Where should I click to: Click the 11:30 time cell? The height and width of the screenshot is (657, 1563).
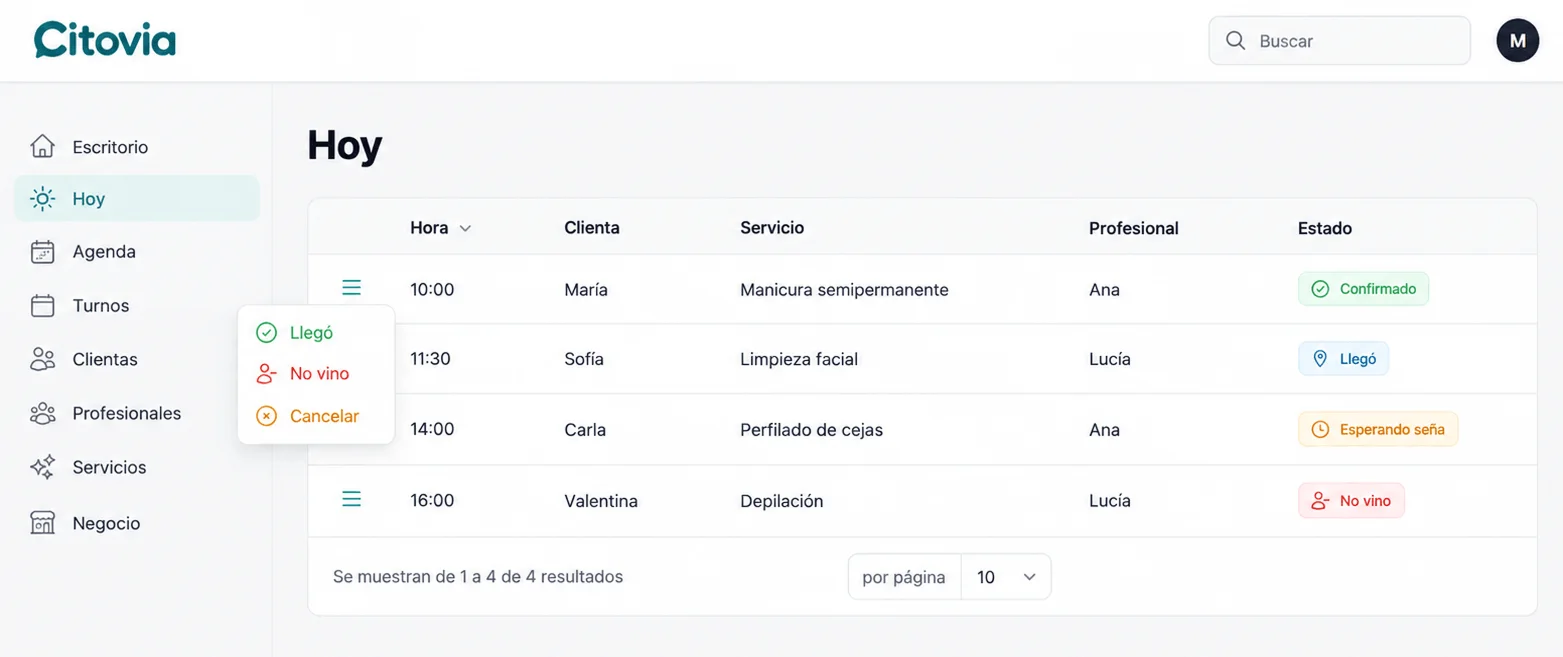click(x=430, y=359)
